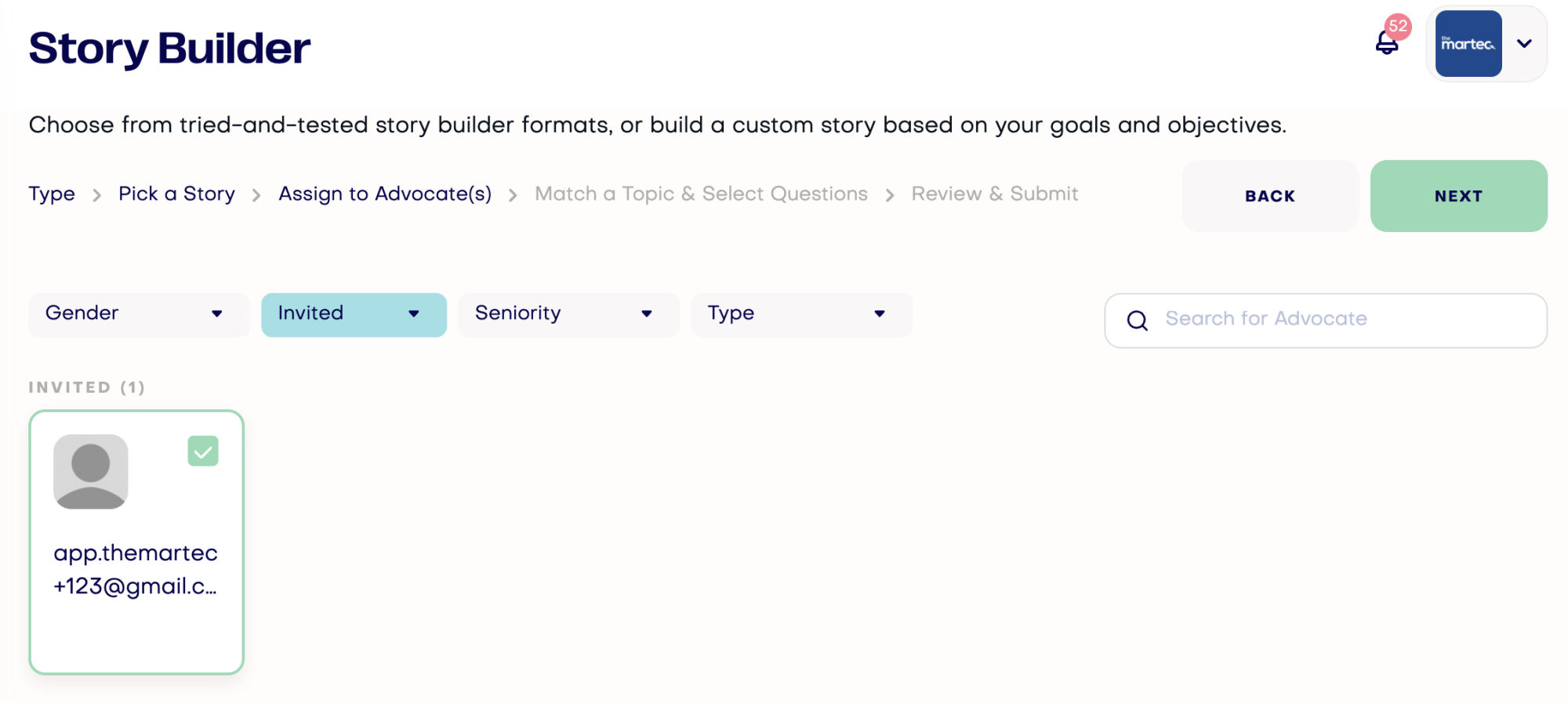Open the Seniority filter dropdown
The height and width of the screenshot is (703, 1568).
[568, 314]
